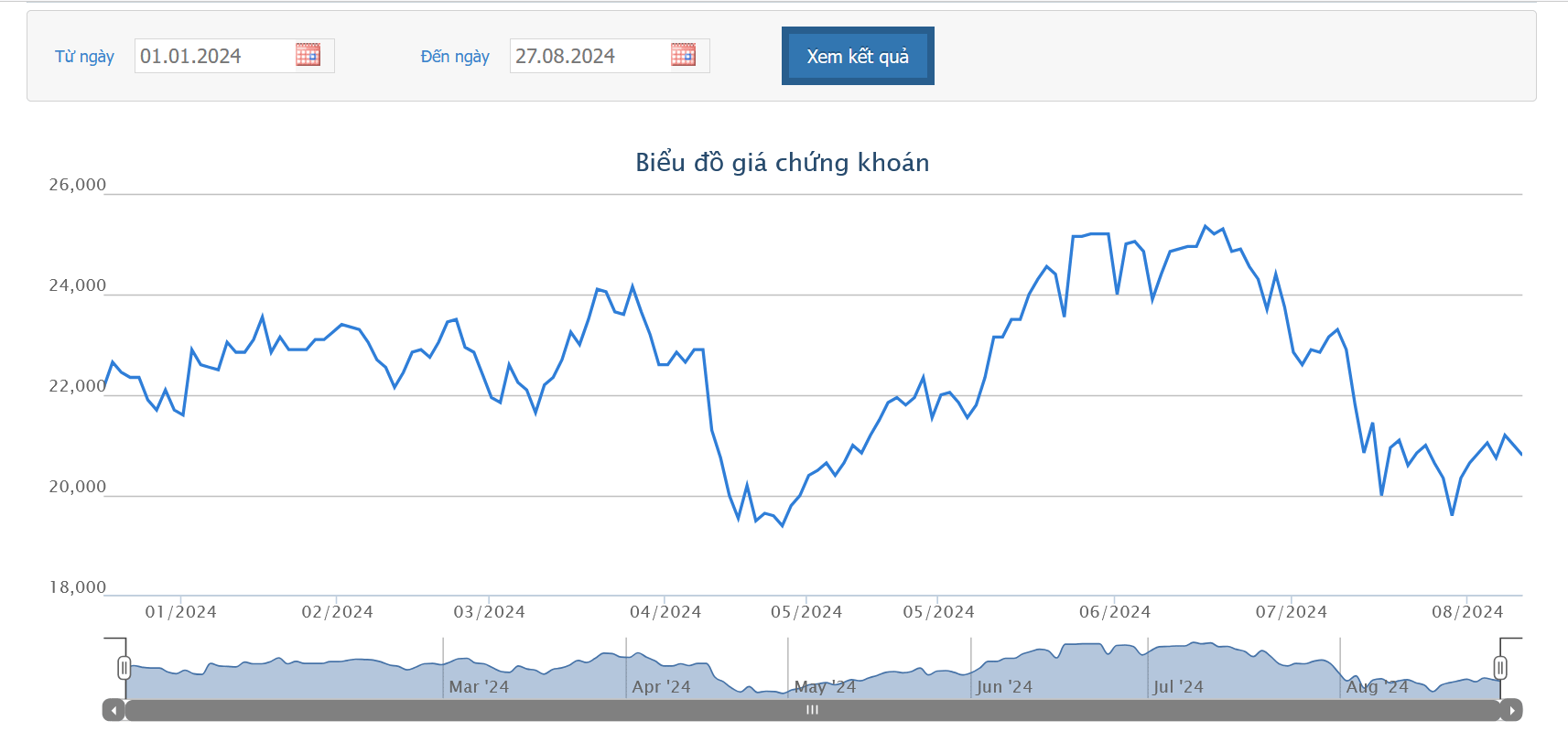Click the Đến ngày label
Viewport: 1568px width, 742px height.
coord(455,57)
